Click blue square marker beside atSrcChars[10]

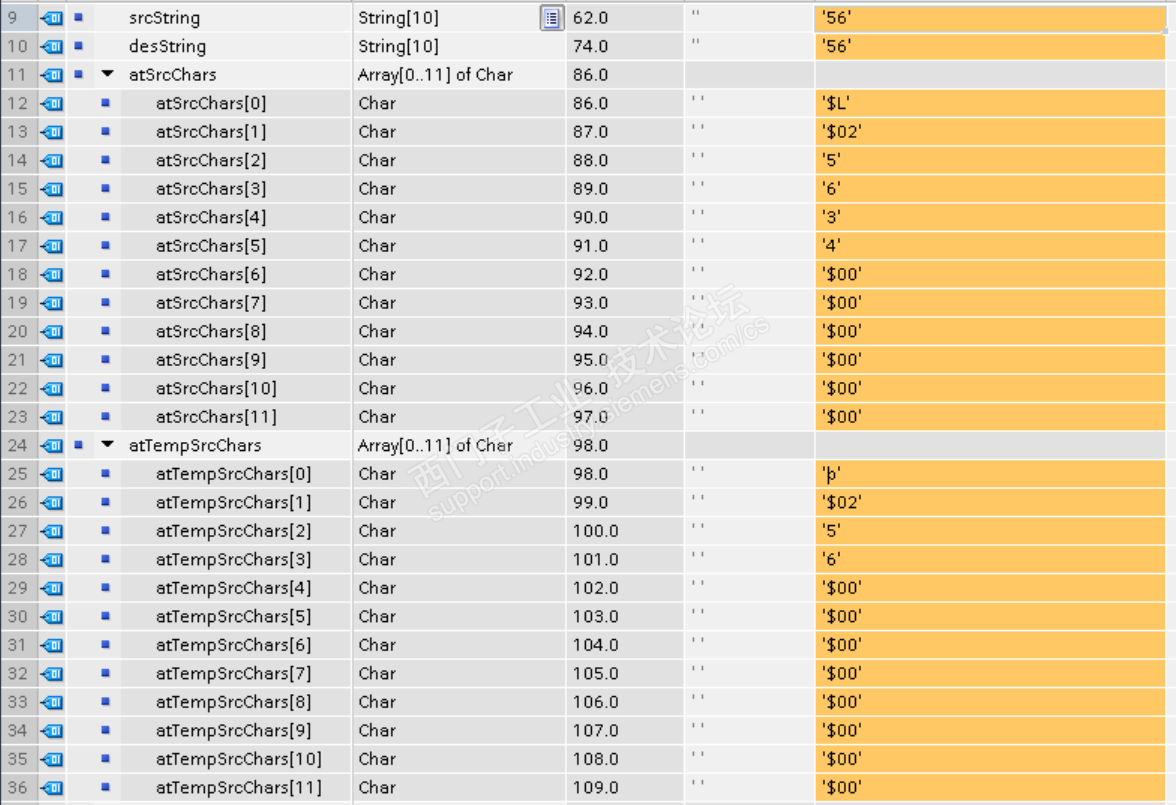[x=105, y=388]
